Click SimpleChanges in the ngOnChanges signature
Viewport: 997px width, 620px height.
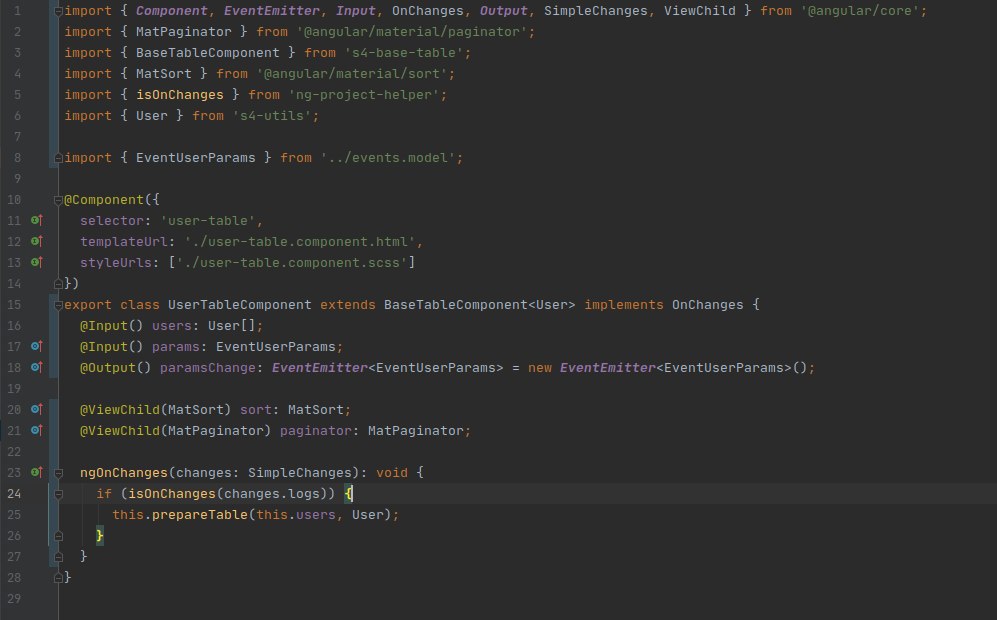[299, 472]
